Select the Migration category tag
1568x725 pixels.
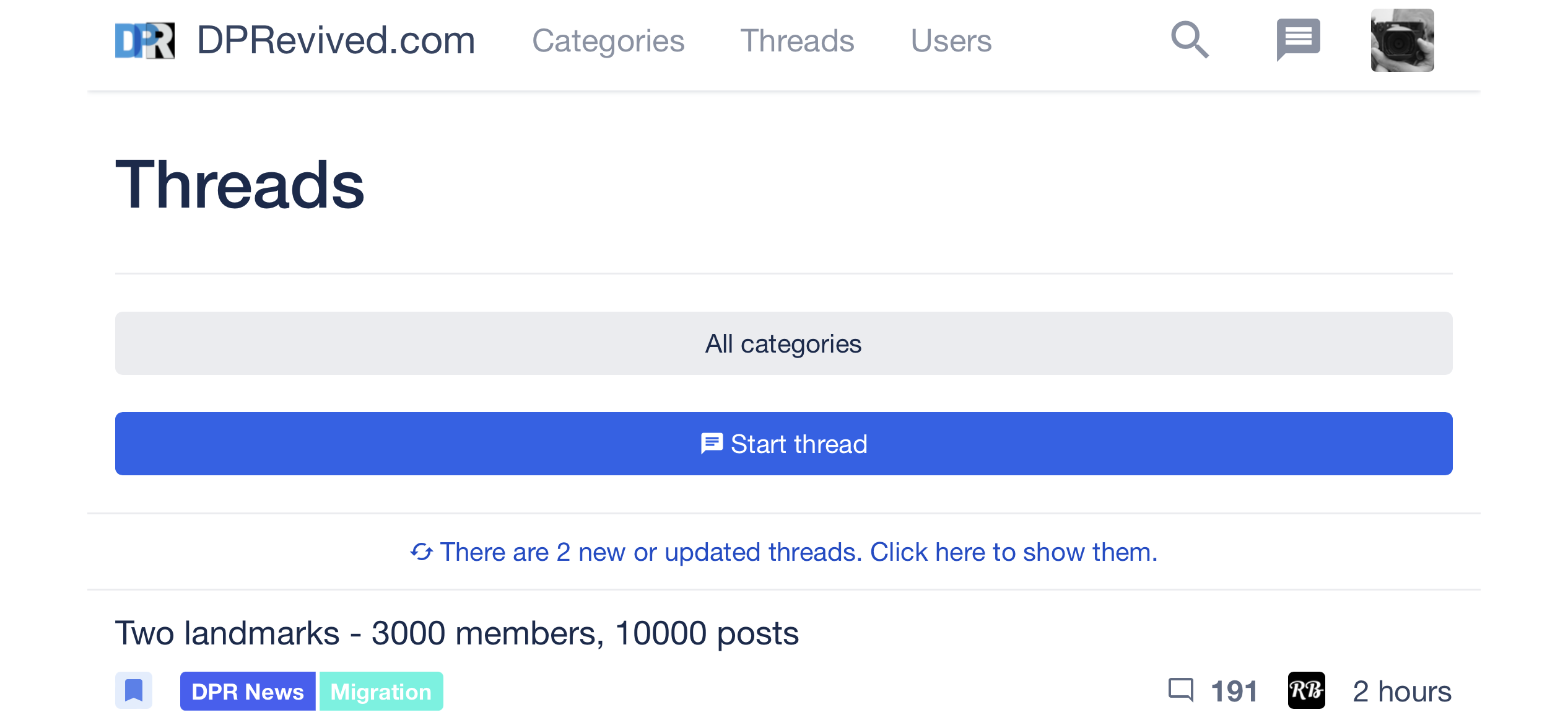(x=381, y=691)
